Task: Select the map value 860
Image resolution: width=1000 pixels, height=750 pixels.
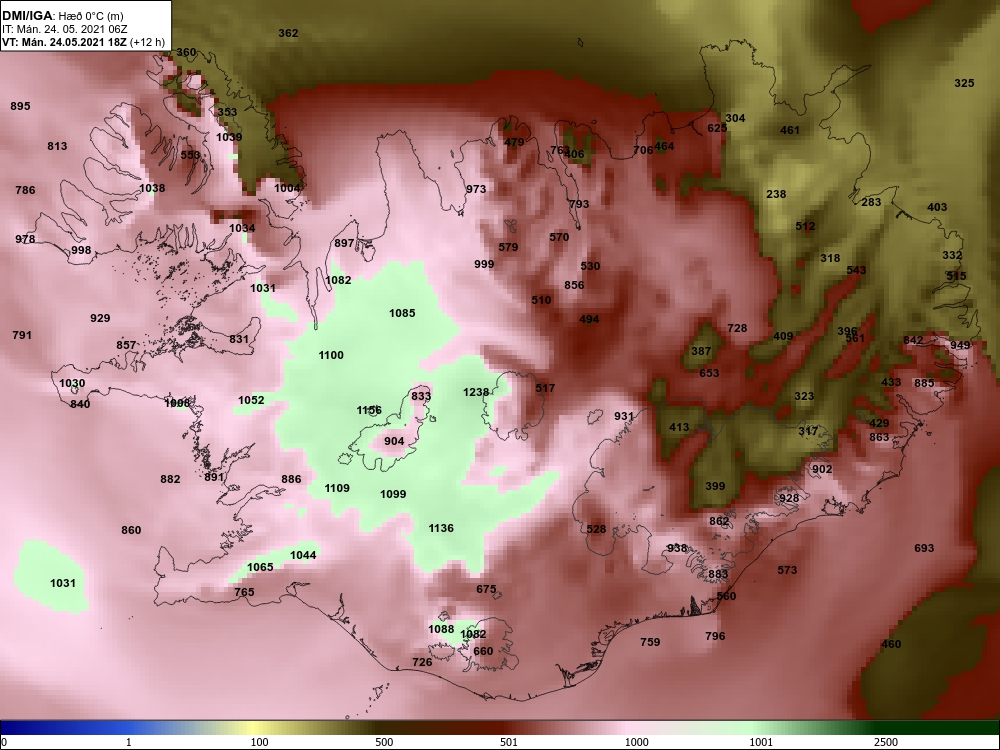Action: (x=131, y=531)
